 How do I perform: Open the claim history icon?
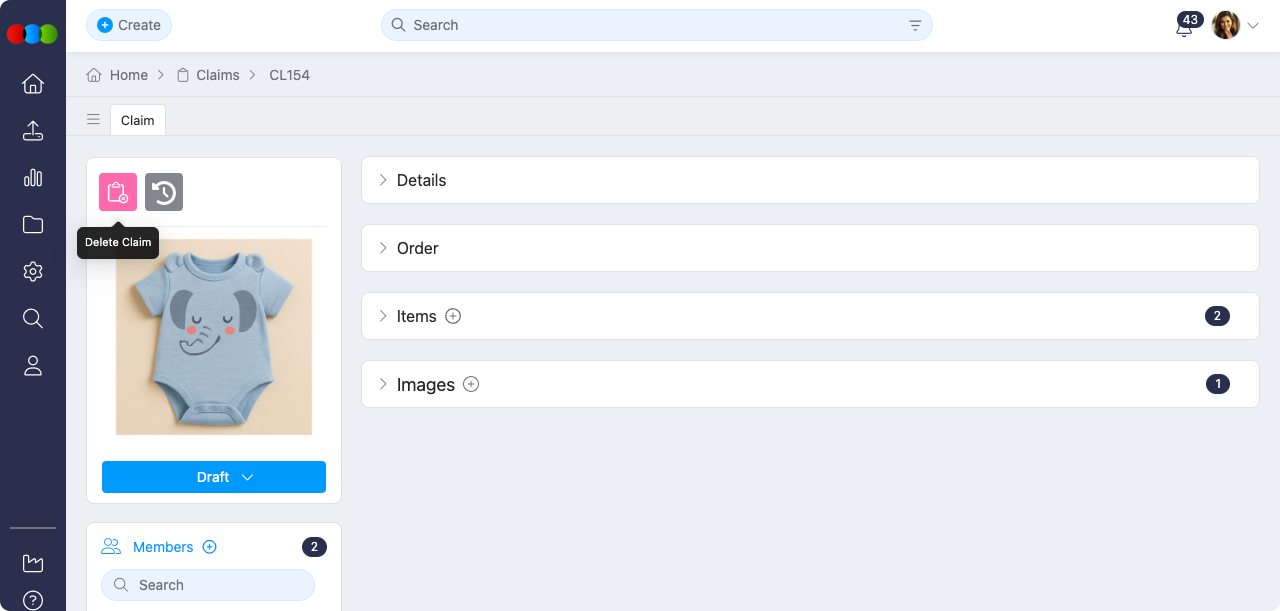pyautogui.click(x=164, y=192)
